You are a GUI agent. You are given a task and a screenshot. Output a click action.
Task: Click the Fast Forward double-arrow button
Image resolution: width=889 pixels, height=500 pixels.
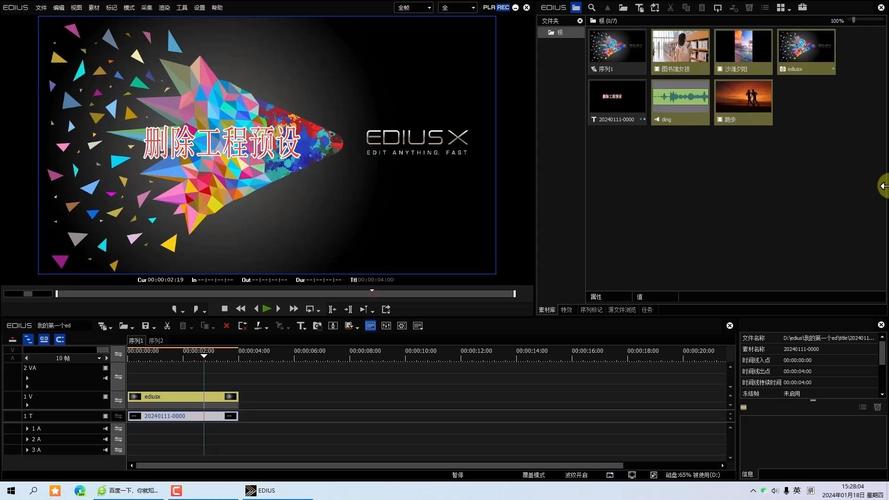293,309
